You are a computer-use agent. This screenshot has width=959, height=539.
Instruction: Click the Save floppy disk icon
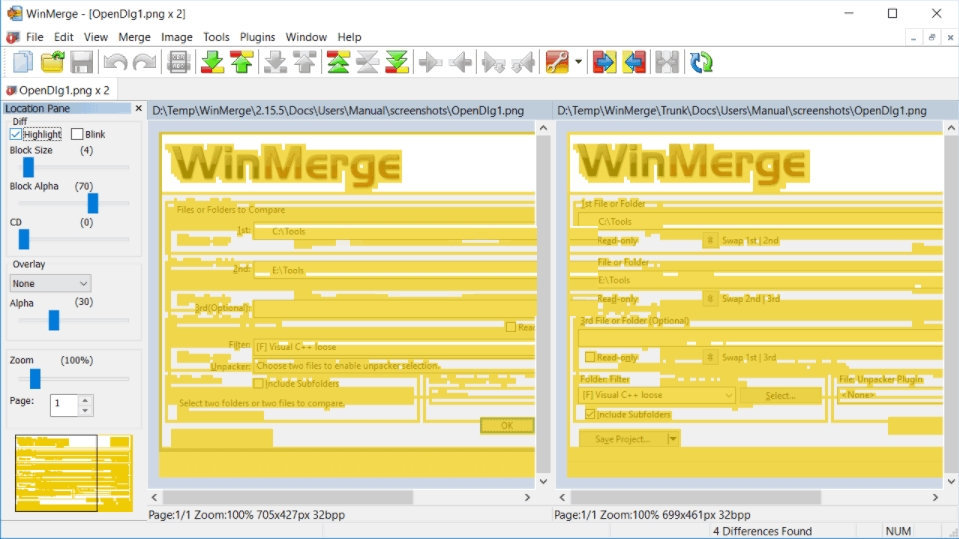pyautogui.click(x=82, y=62)
